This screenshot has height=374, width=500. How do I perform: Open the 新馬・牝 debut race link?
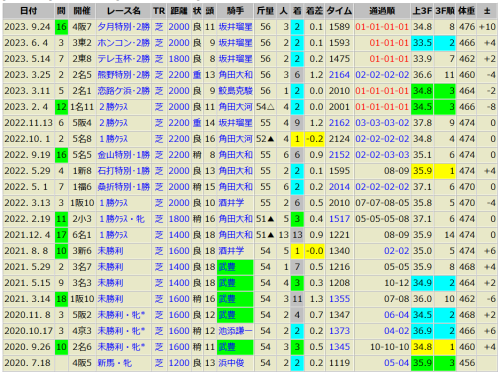pyautogui.click(x=115, y=363)
